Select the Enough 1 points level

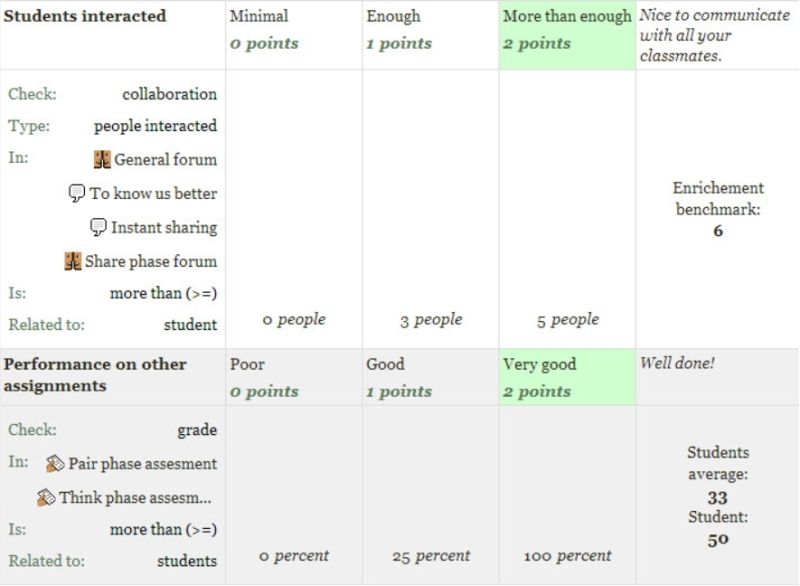pos(431,35)
